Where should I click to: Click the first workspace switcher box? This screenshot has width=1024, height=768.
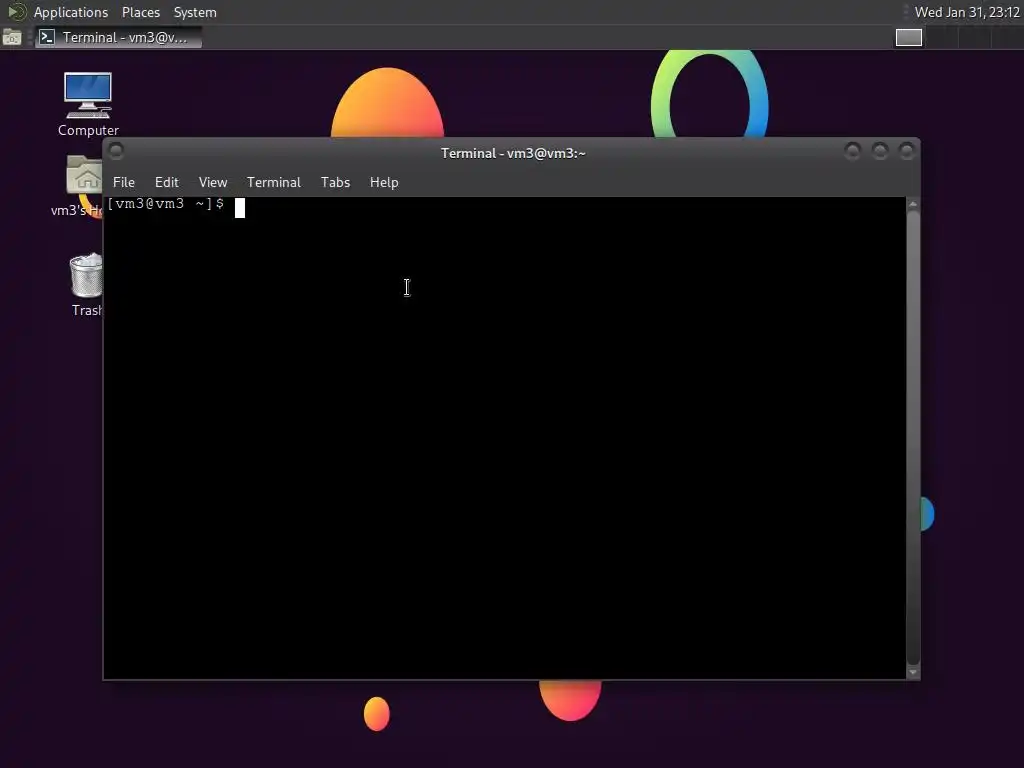tap(908, 38)
